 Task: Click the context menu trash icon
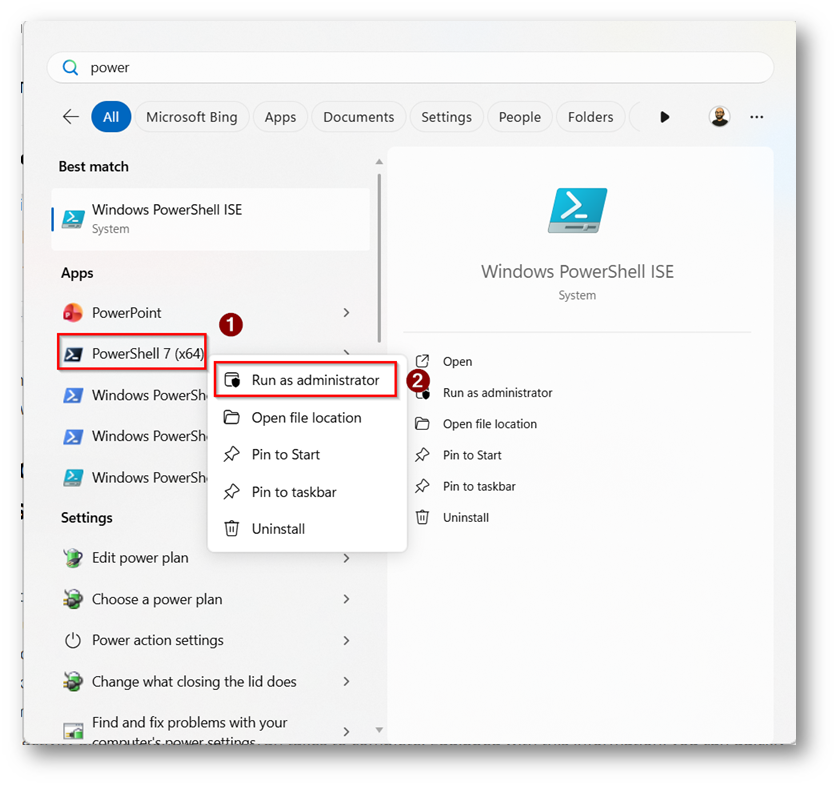click(231, 529)
